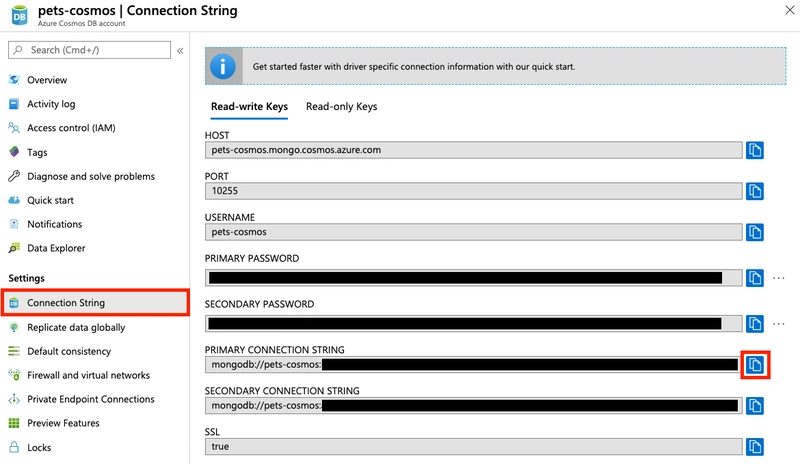Screen dimensions: 800x464
Task: Collapse the sidebar menu with double chevron
Action: coord(180,51)
